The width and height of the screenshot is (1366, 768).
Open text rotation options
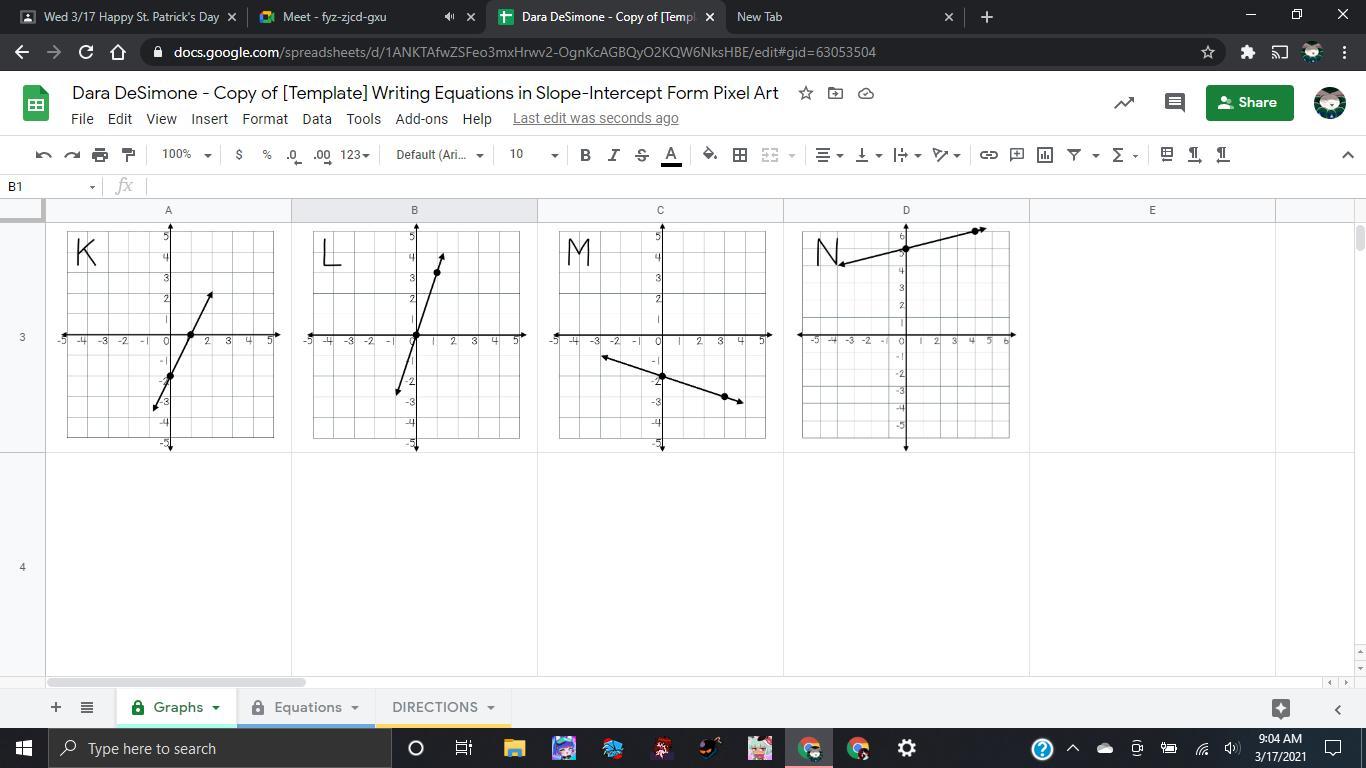(946, 155)
